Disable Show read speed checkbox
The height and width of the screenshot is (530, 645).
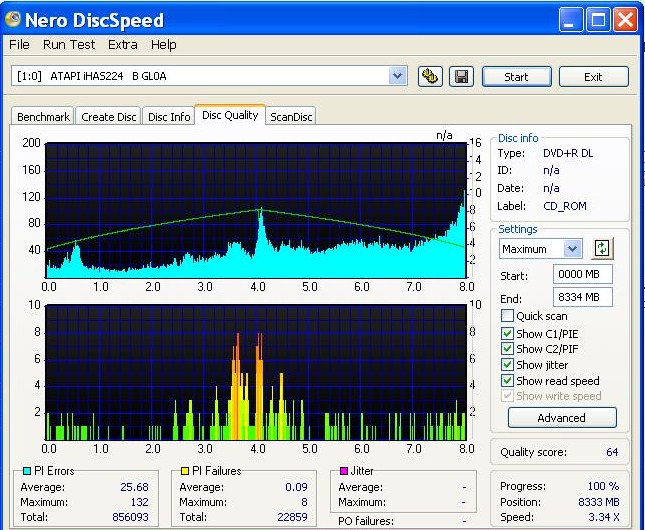point(507,381)
